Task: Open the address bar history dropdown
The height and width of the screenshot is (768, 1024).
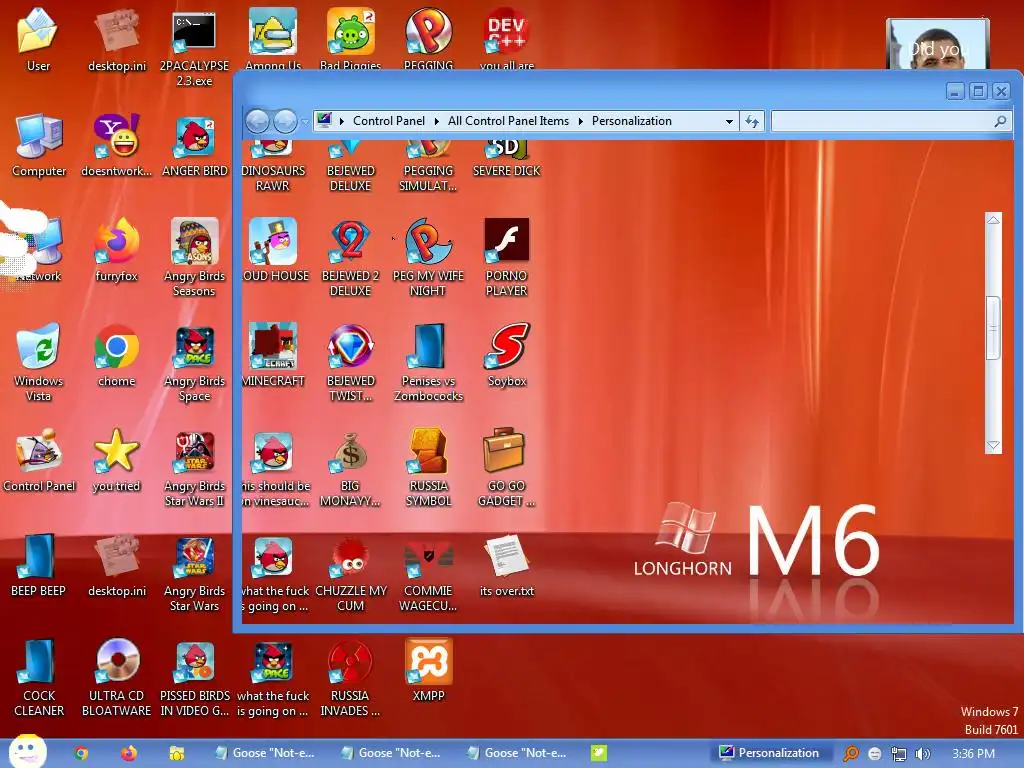Action: click(729, 121)
